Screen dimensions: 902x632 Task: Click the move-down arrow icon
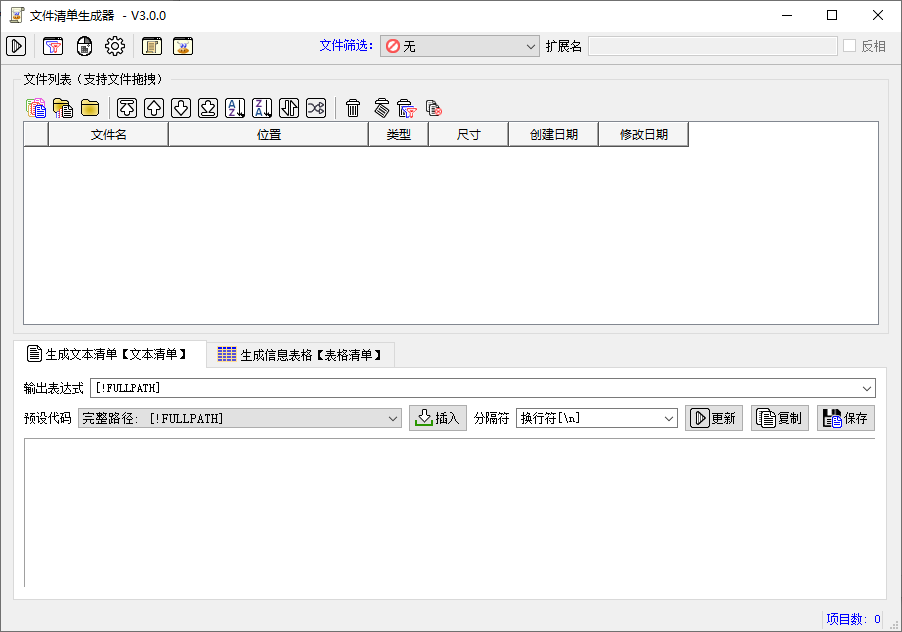click(x=181, y=108)
